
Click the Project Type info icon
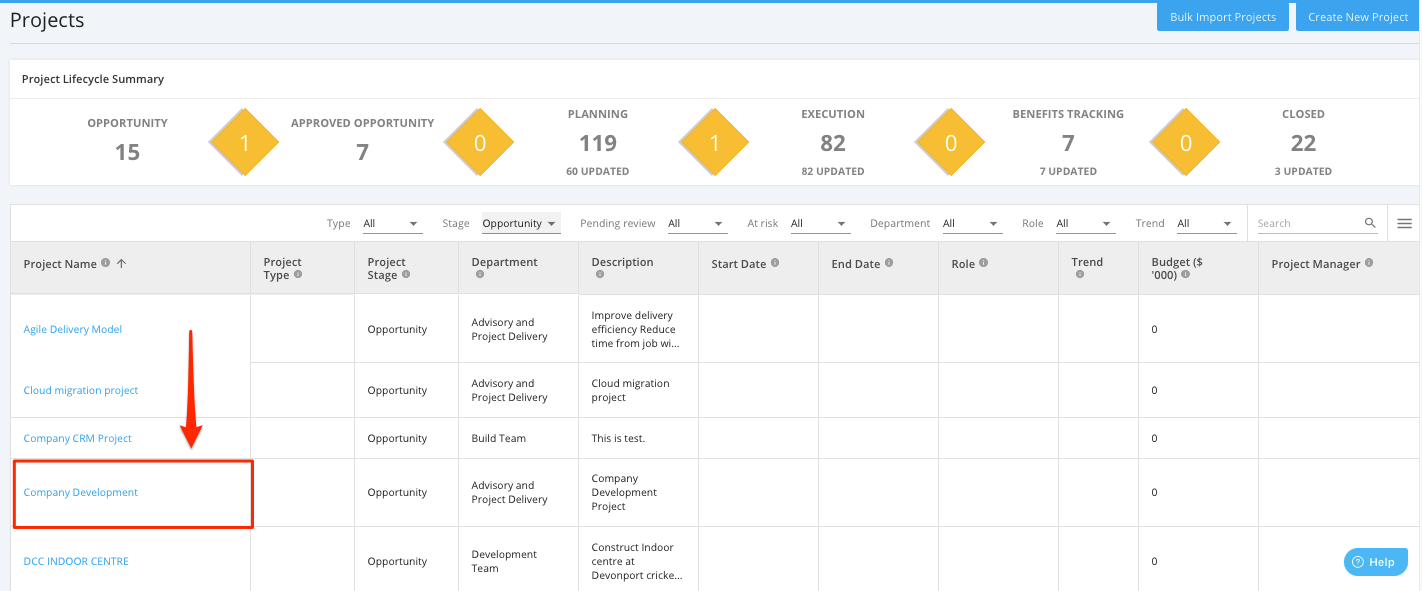(x=298, y=275)
